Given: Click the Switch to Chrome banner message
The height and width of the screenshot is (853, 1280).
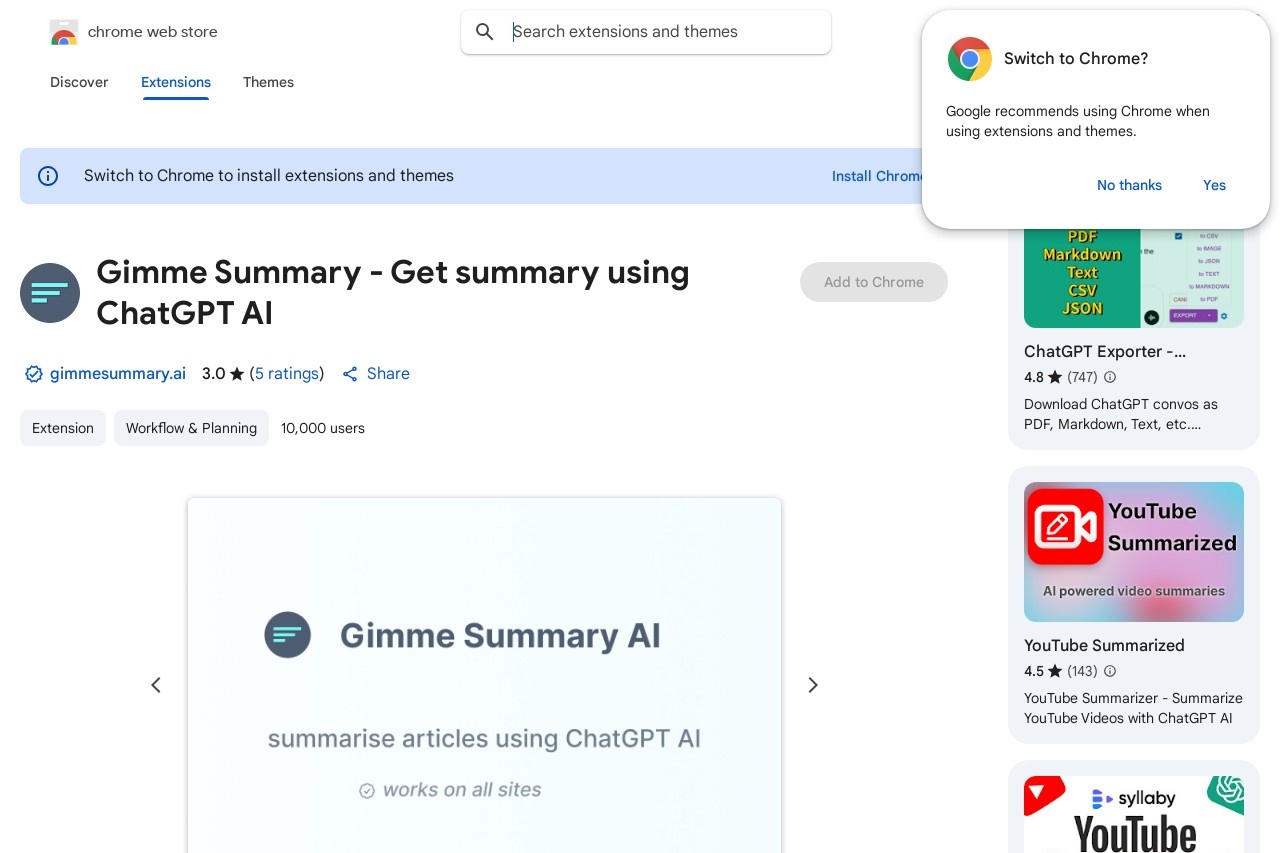Looking at the screenshot, I should 269,176.
